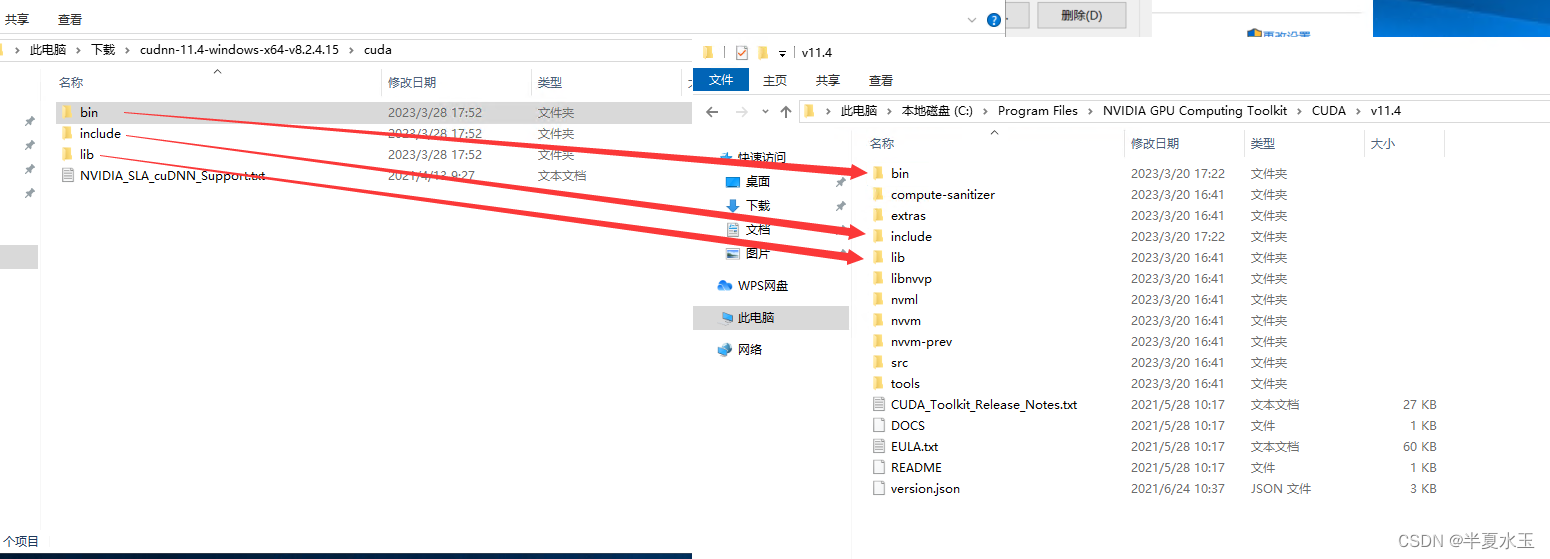
Task: Open the 主页 ribbon tab in v11.4 window
Action: (775, 80)
